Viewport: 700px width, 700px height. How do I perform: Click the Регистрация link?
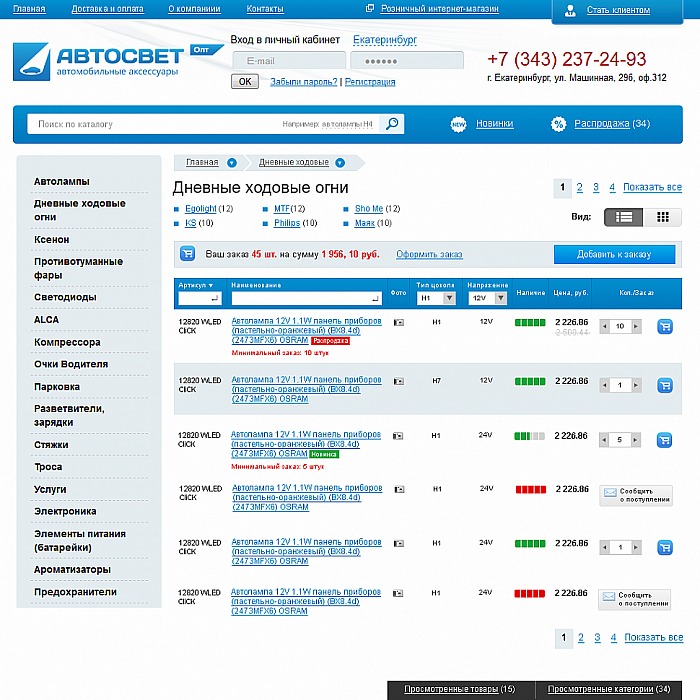pyautogui.click(x=370, y=82)
